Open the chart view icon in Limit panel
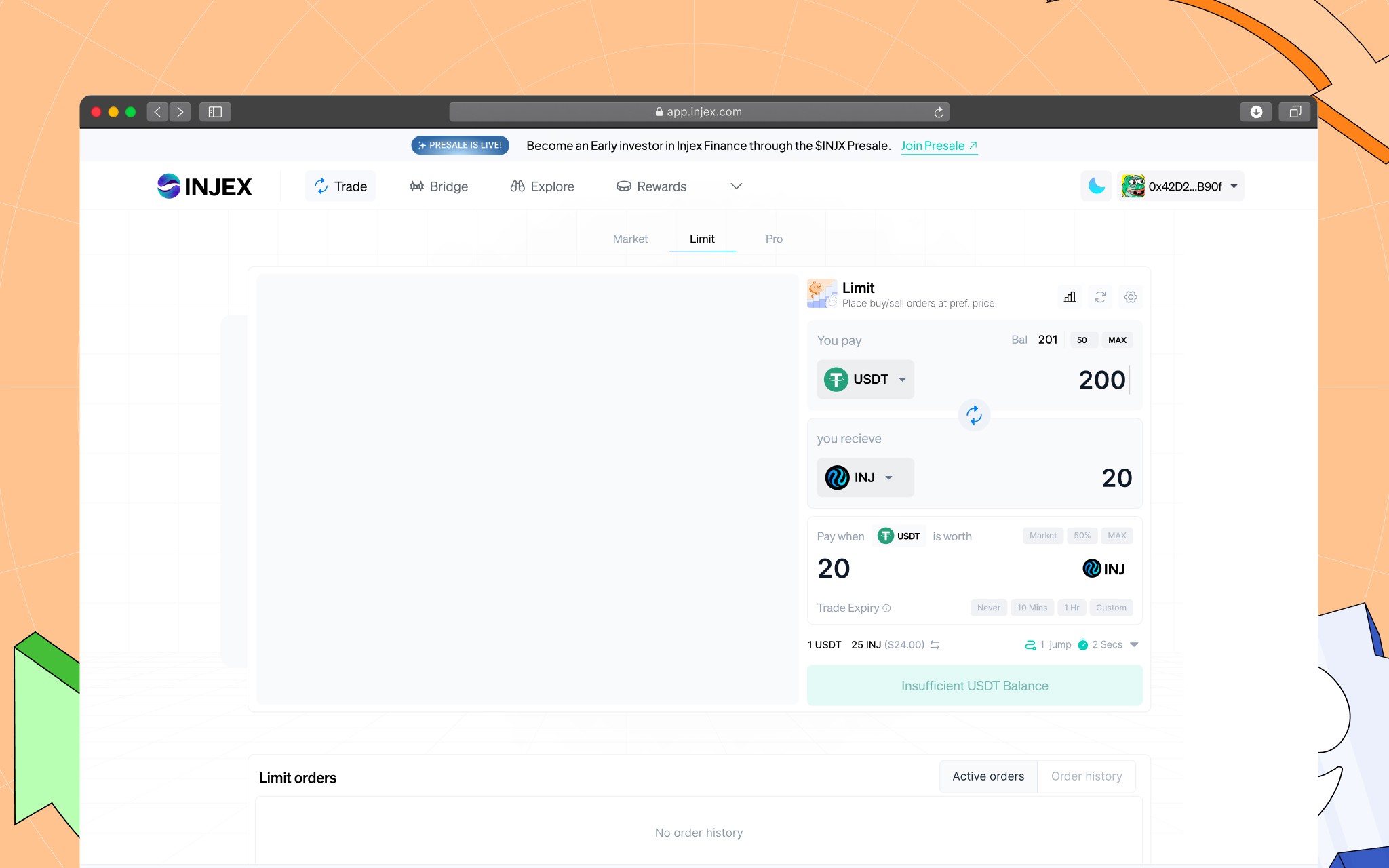The image size is (1389, 868). (x=1070, y=297)
